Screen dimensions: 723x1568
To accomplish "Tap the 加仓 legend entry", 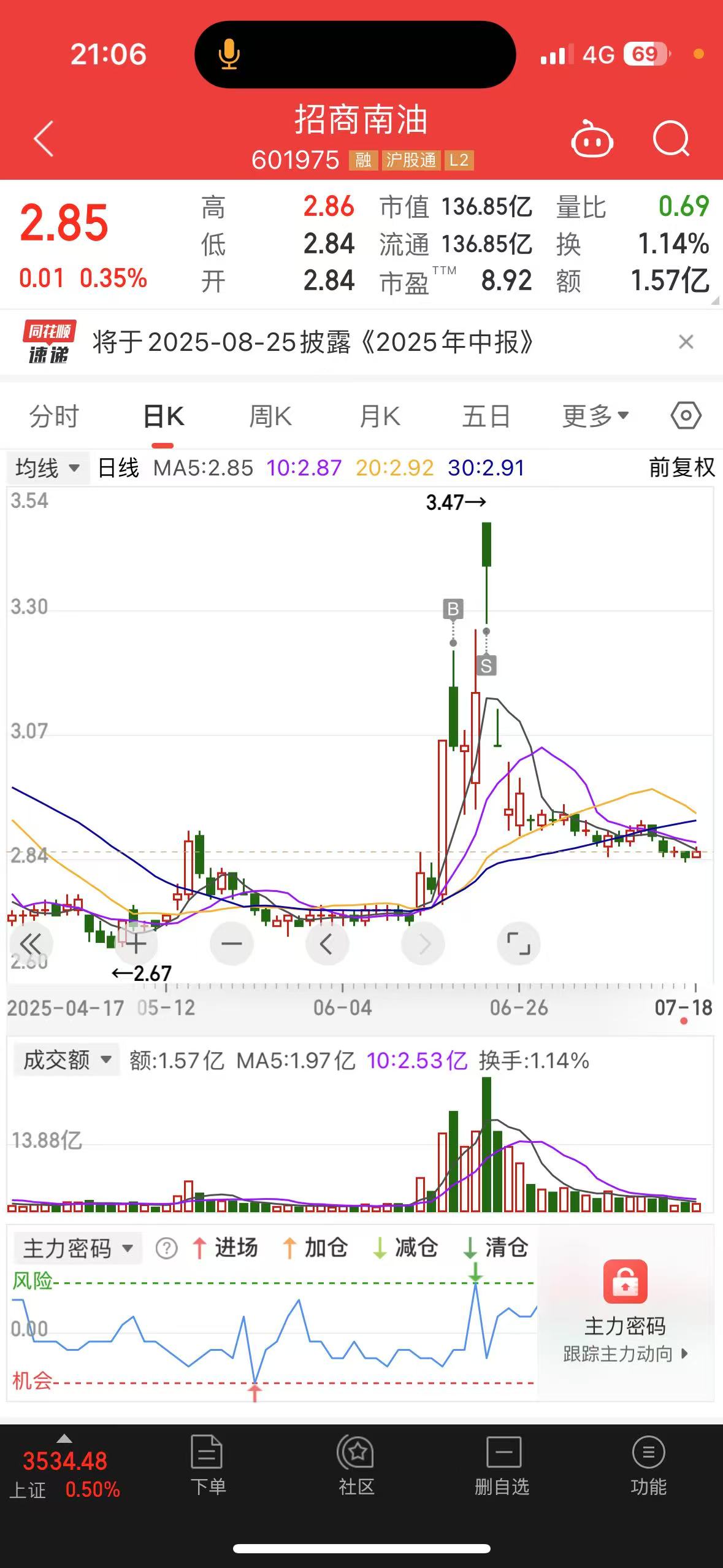I will pos(315,1248).
